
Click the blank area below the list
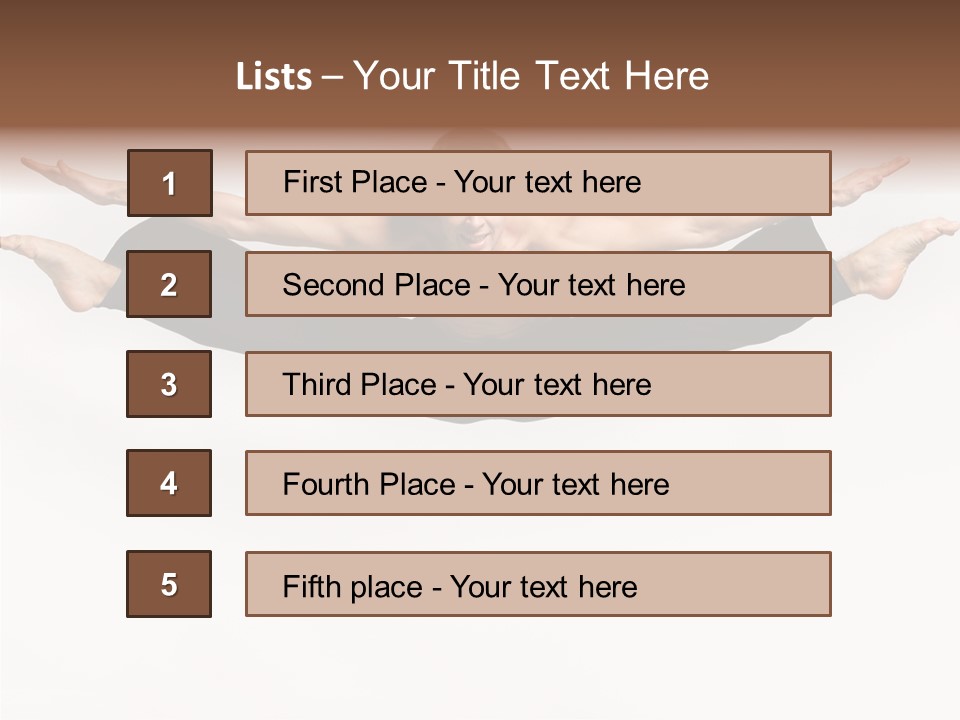480,668
